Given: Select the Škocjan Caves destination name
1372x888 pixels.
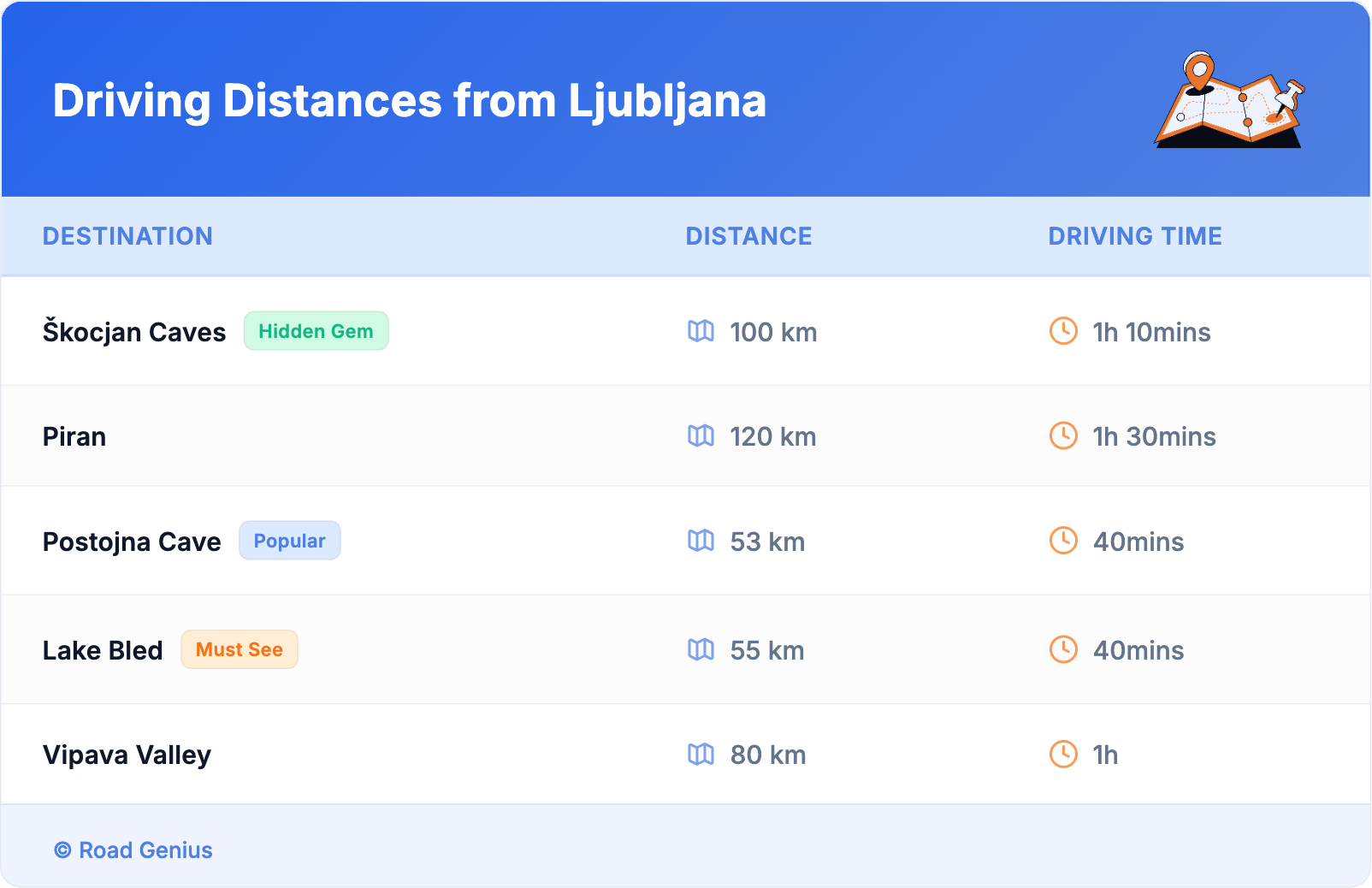Looking at the screenshot, I should click(134, 332).
